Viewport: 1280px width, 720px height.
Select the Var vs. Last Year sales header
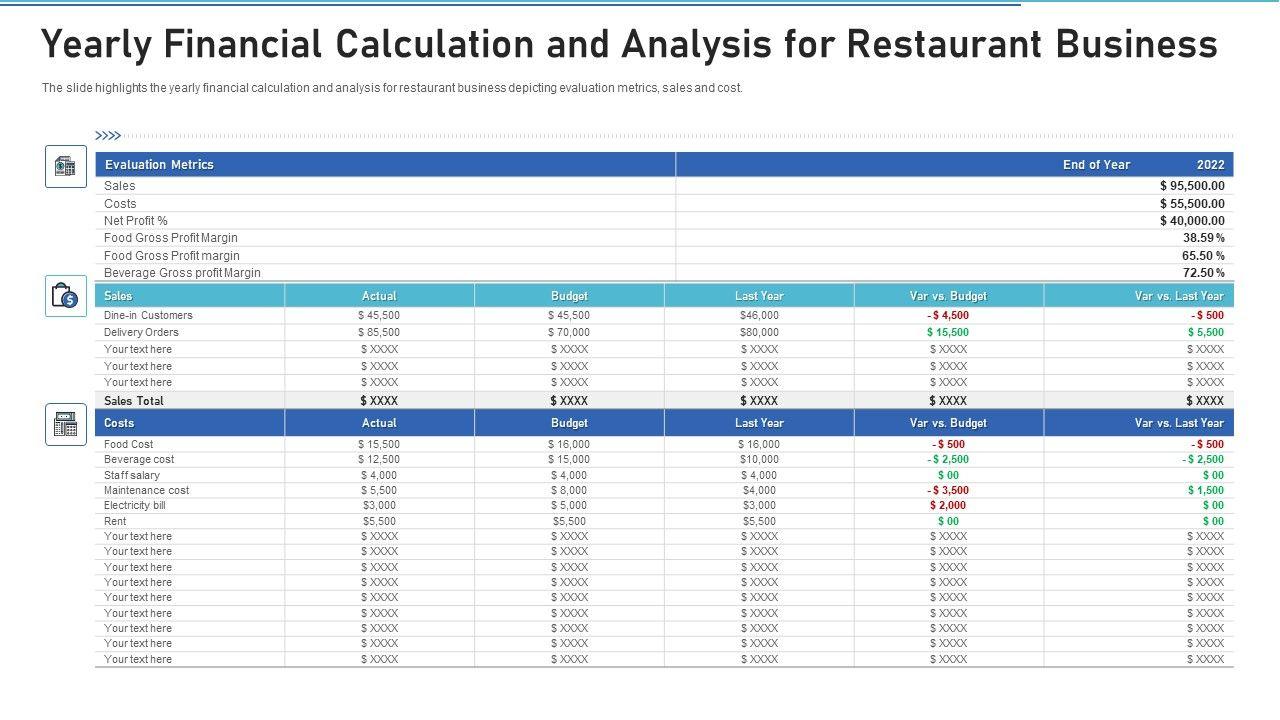pyautogui.click(x=1179, y=296)
